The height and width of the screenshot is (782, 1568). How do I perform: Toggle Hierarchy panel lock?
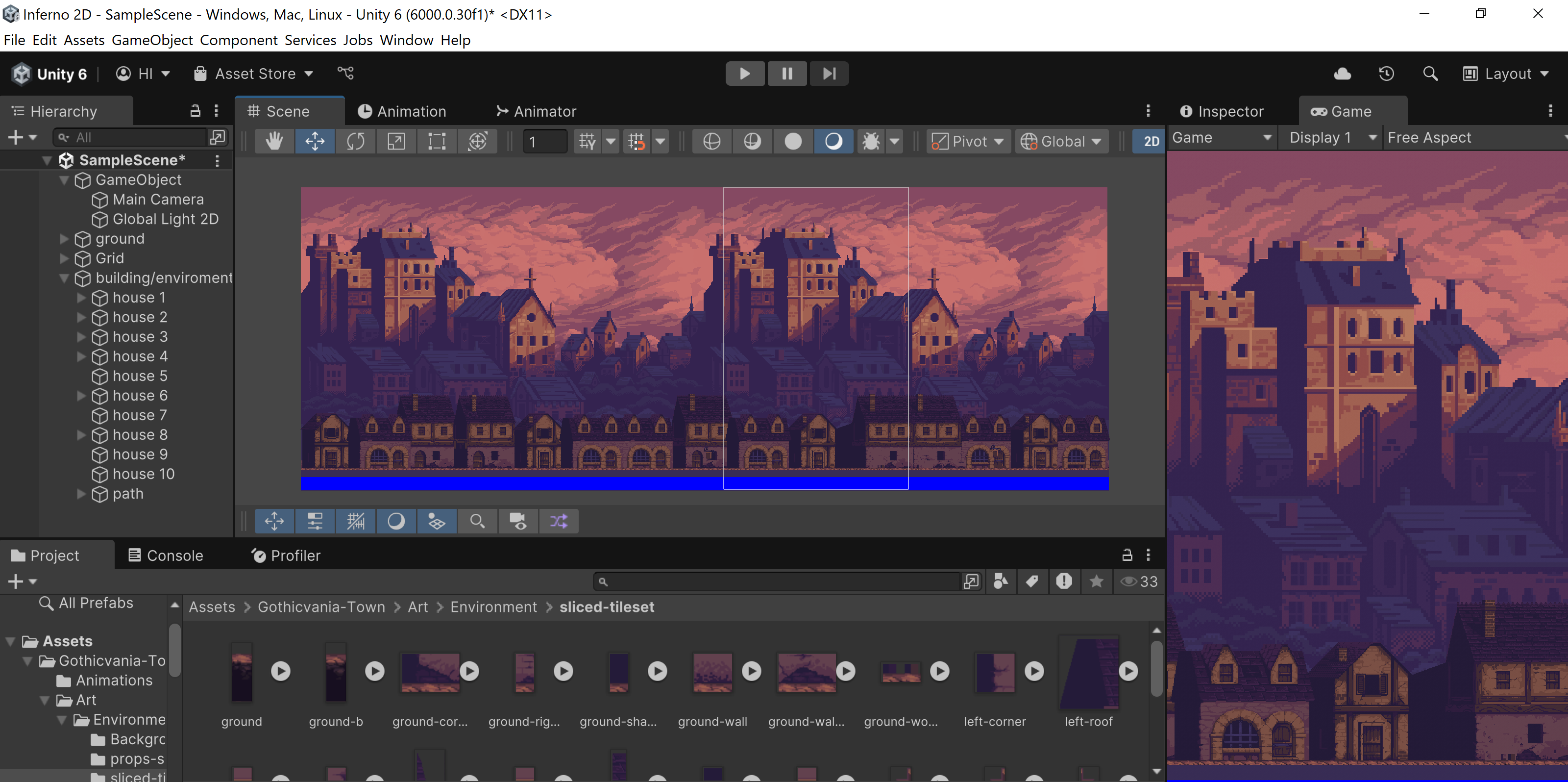click(x=195, y=111)
